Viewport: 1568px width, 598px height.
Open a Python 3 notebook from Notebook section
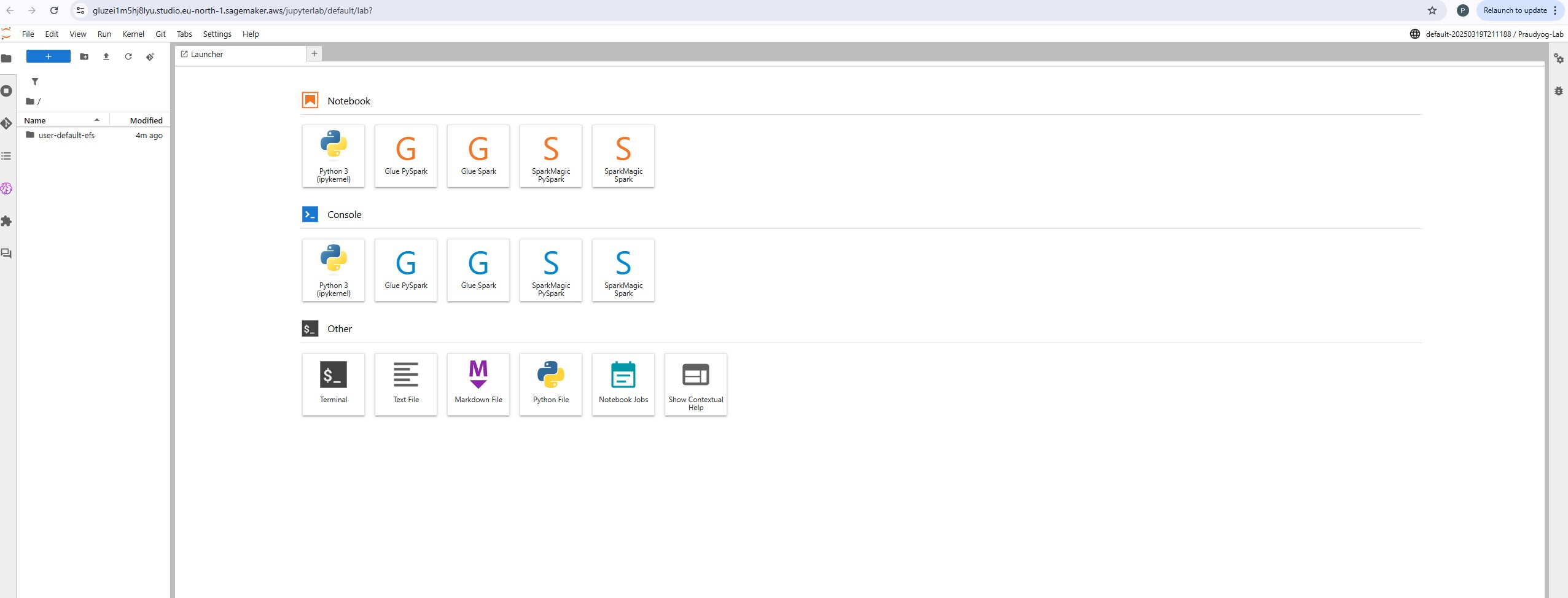pyautogui.click(x=333, y=156)
